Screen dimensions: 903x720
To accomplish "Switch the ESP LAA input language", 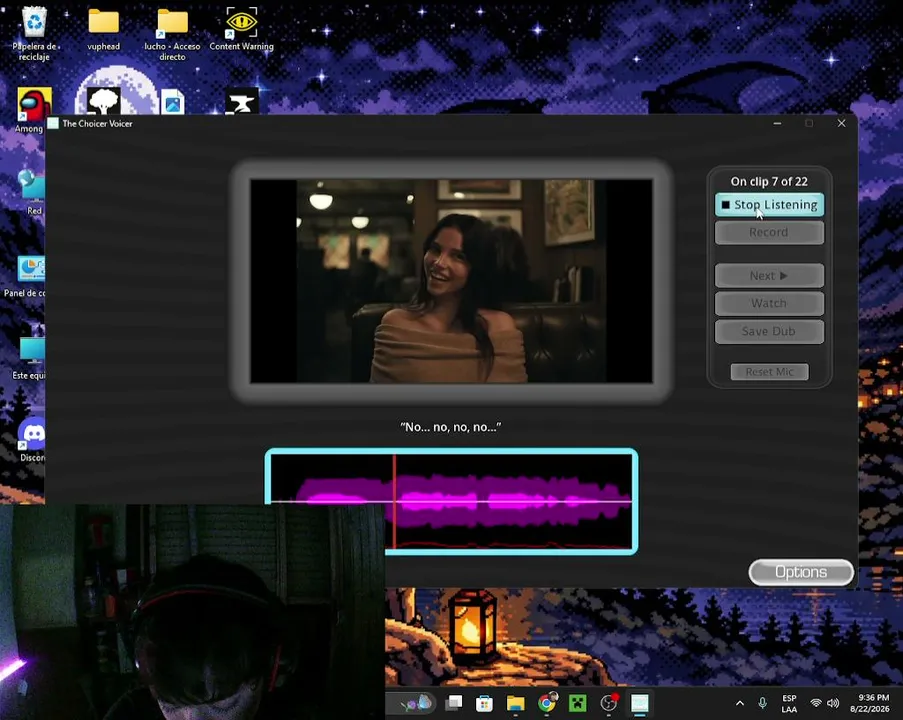I will tap(790, 703).
